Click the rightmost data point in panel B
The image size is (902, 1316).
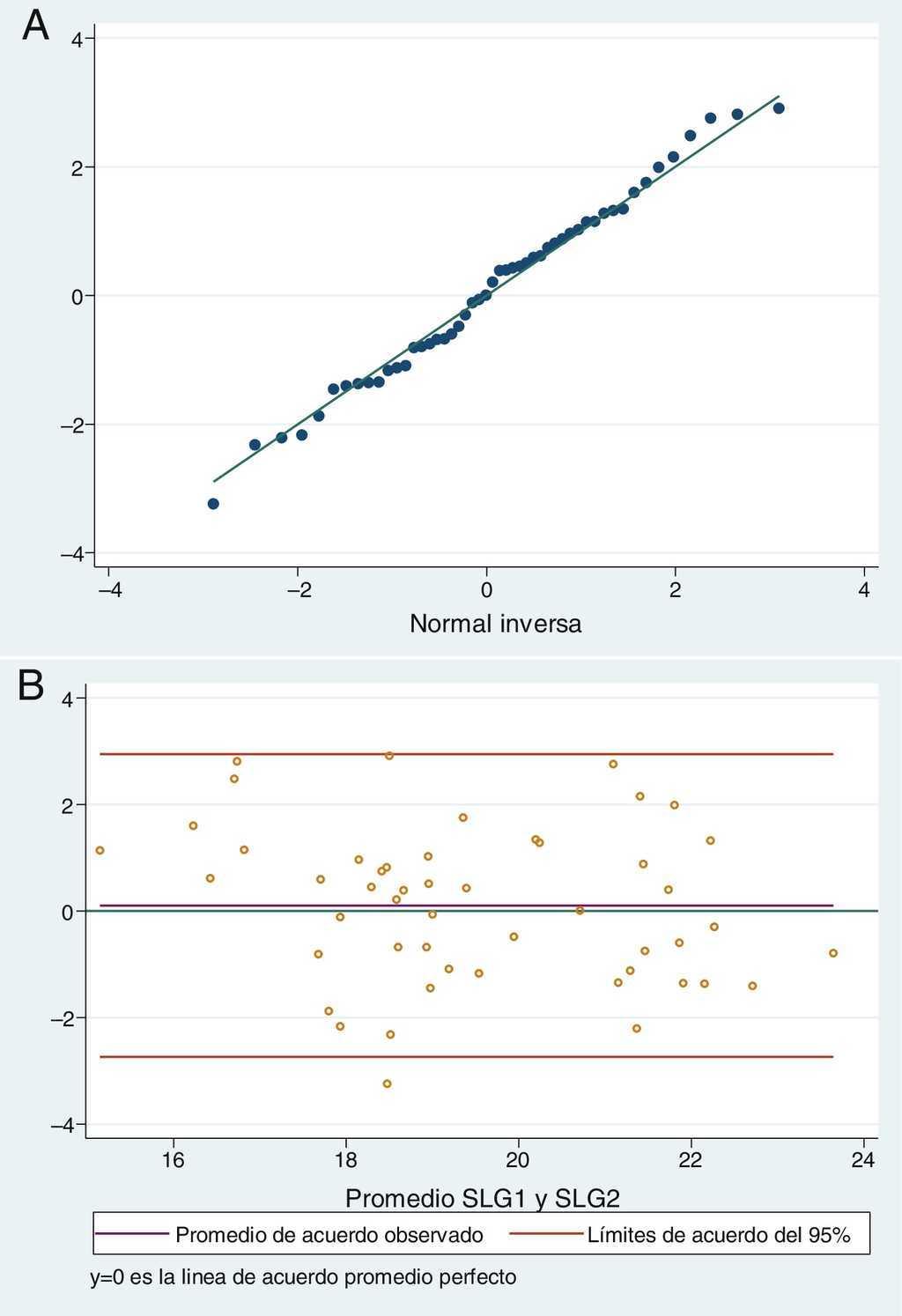833,953
